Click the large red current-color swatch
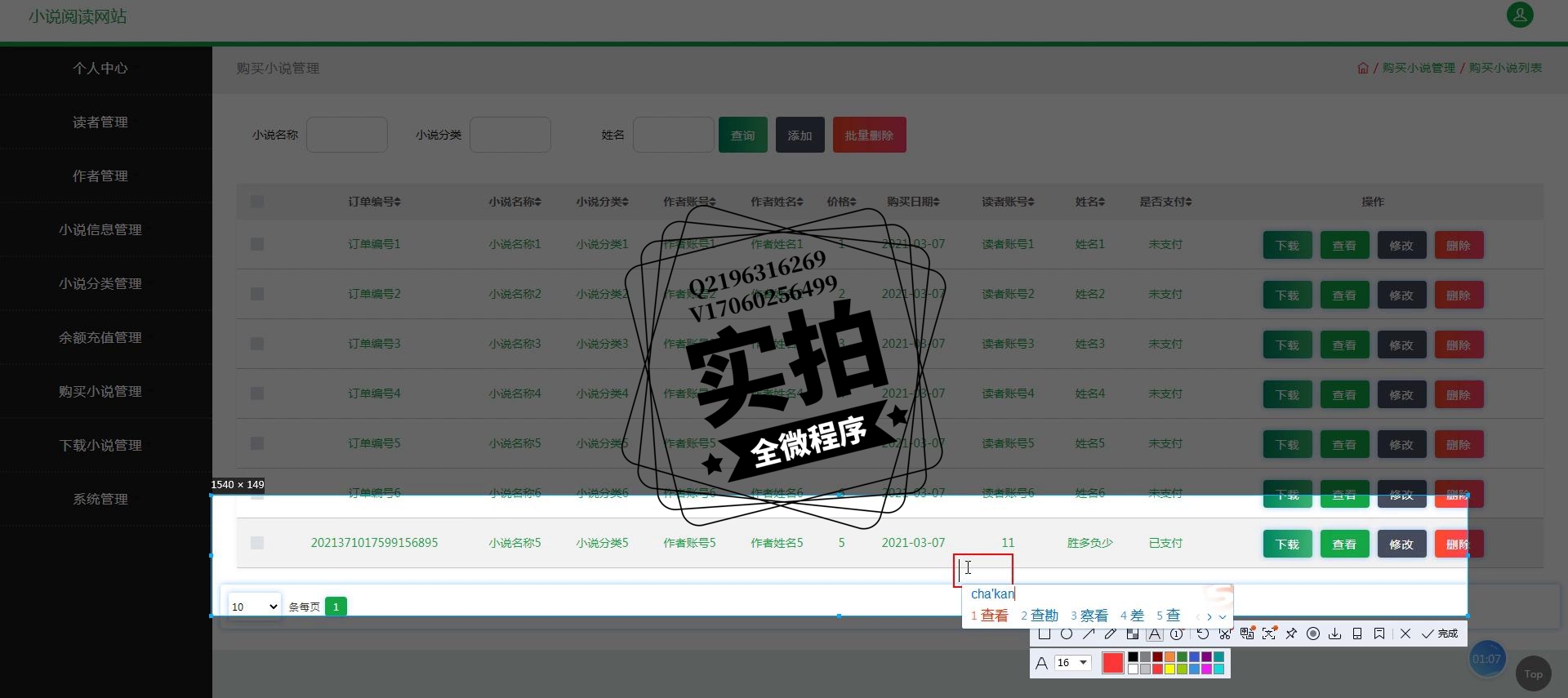 [x=1113, y=663]
